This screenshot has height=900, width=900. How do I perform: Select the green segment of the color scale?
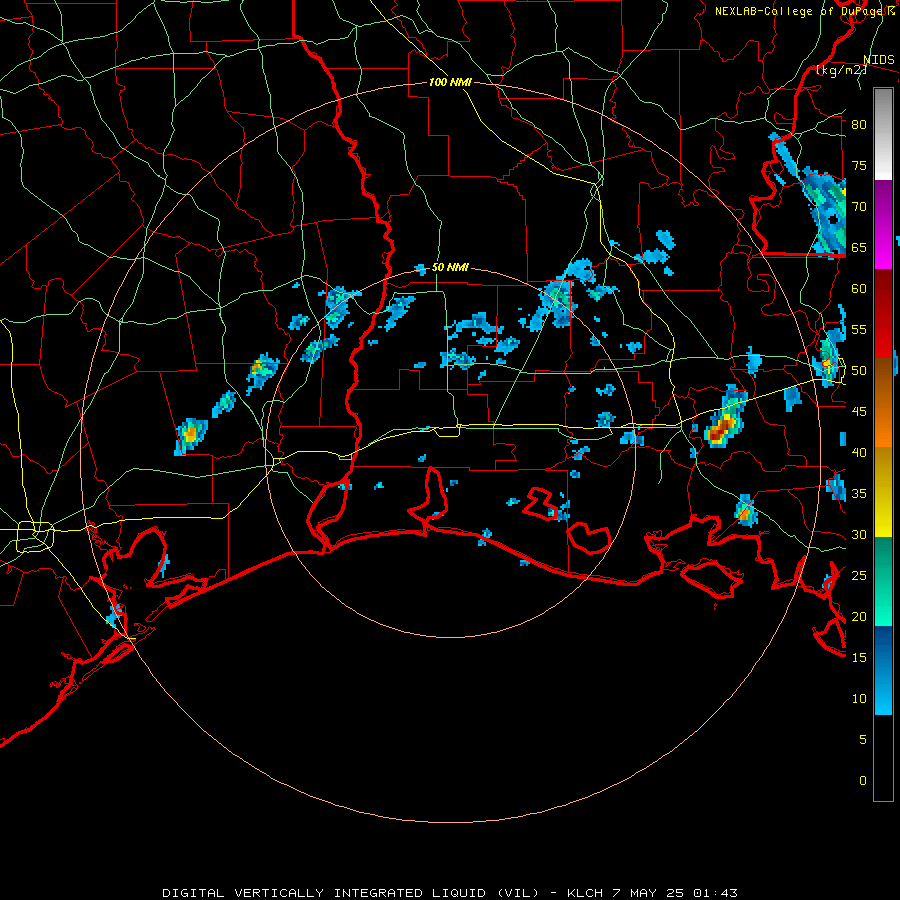pos(883,581)
